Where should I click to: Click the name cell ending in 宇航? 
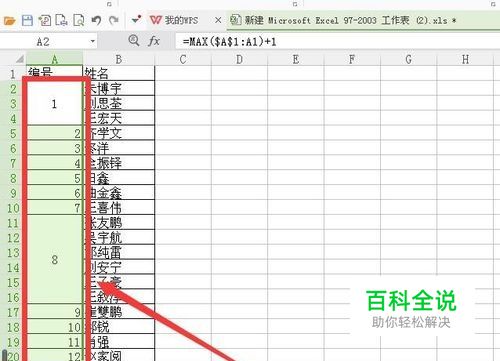click(x=119, y=237)
